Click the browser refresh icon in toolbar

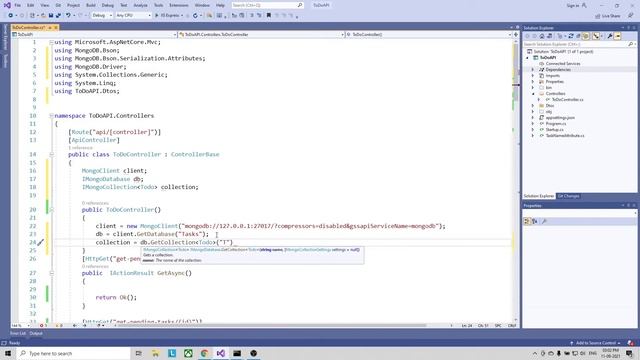coord(195,16)
